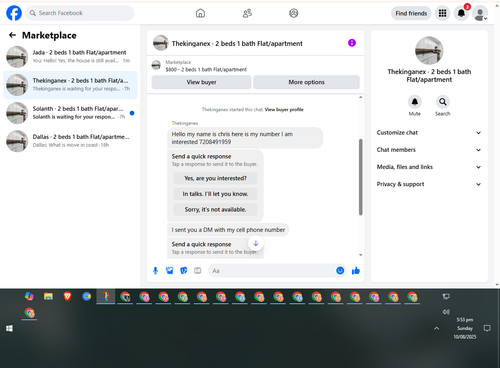Click the large profile picture in right panel
500x368 pixels.
click(429, 50)
